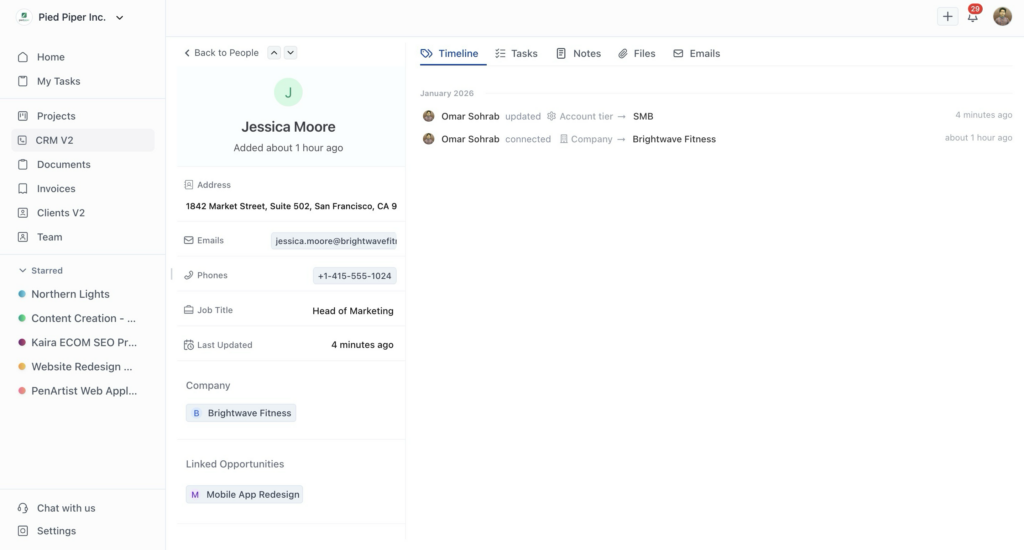1024x550 pixels.
Task: Click Back to People link
Action: click(x=221, y=53)
